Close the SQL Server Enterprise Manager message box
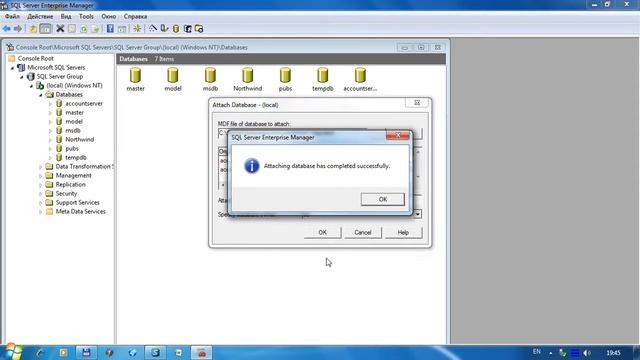The width and height of the screenshot is (640, 360). (x=398, y=136)
